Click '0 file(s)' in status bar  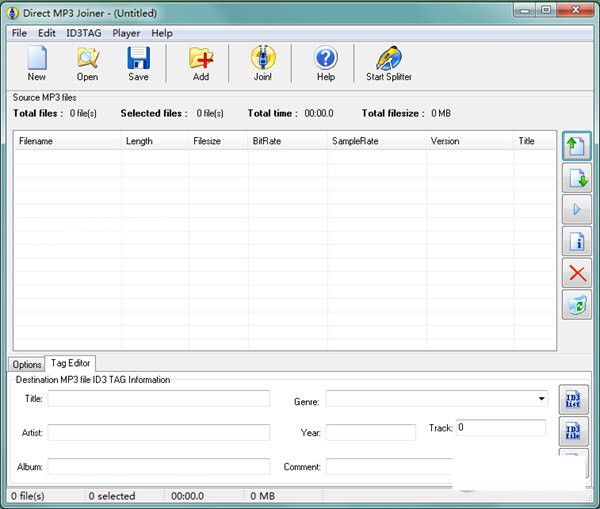pos(28,496)
